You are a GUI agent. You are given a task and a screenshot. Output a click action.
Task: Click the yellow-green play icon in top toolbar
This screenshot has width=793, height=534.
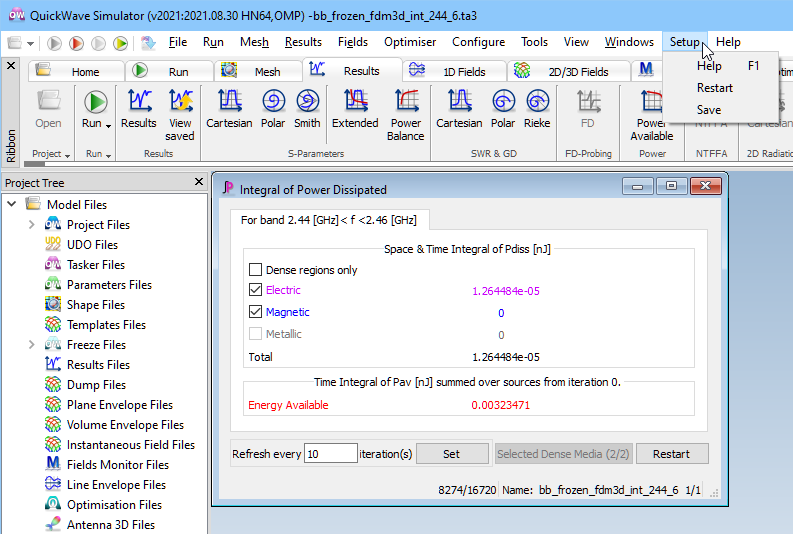(120, 43)
